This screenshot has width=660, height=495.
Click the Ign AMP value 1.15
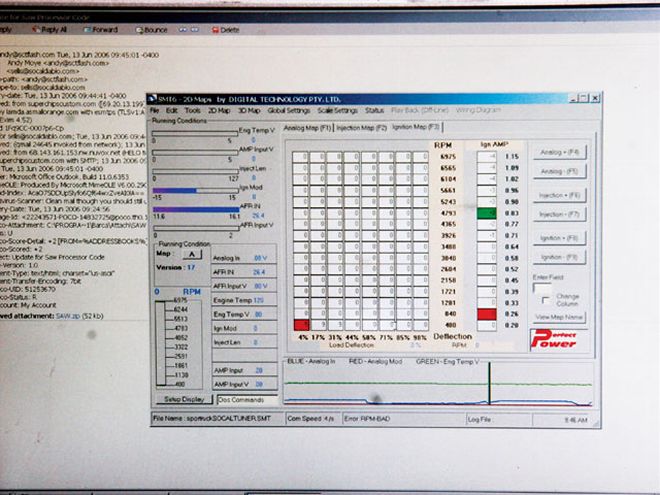(512, 157)
